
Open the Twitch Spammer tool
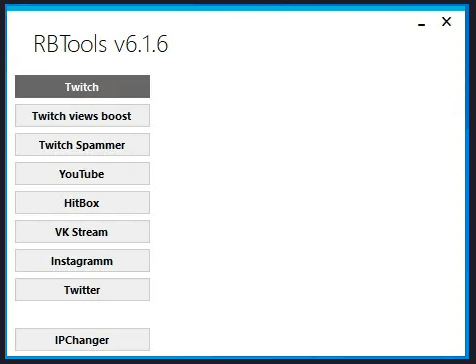(82, 145)
